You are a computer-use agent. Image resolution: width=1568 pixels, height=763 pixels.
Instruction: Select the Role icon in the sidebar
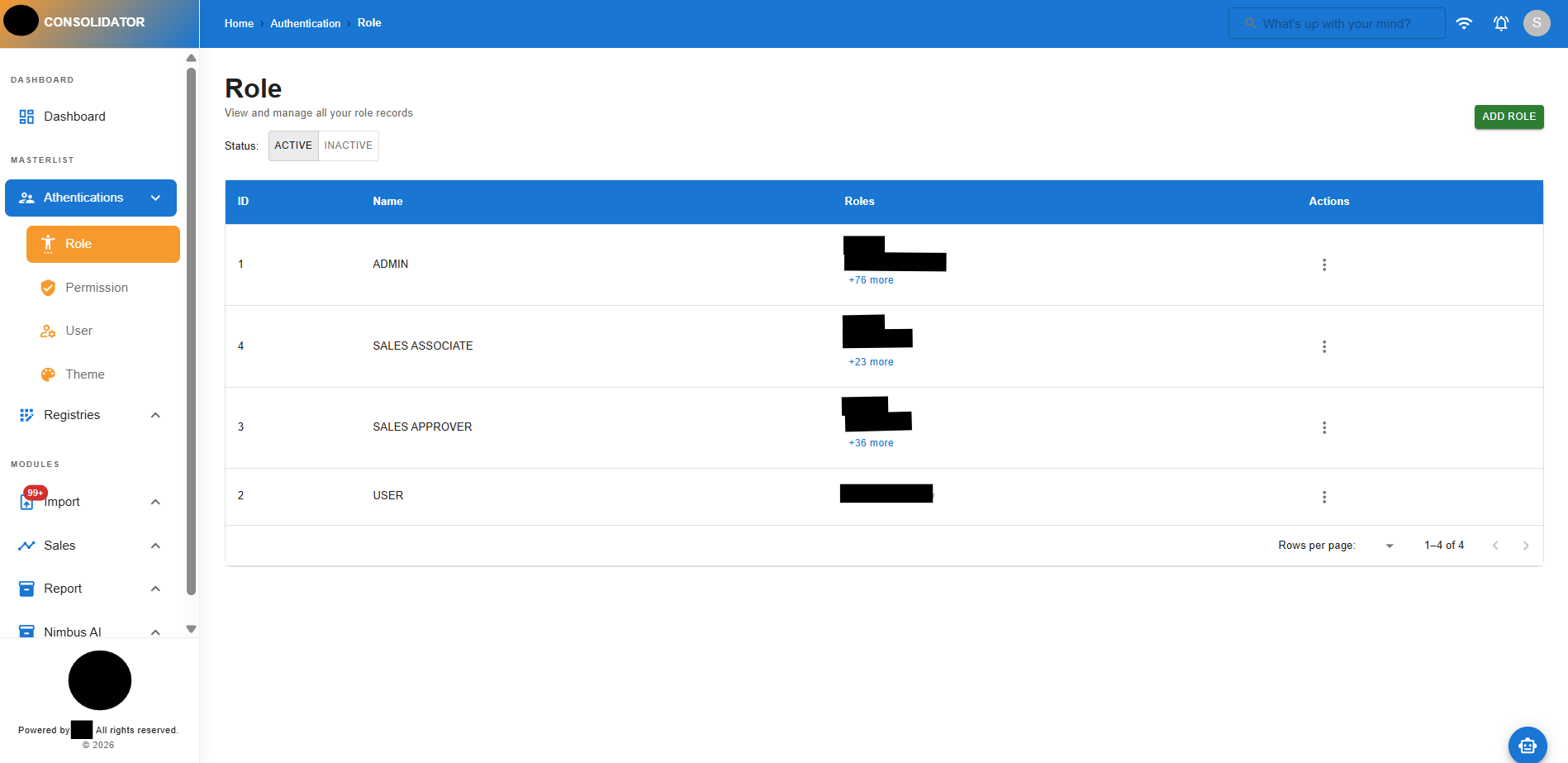[49, 244]
